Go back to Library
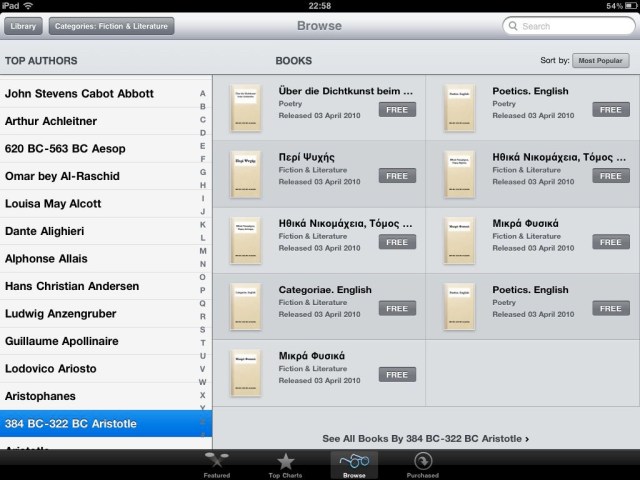This screenshot has height=480, width=640. [x=23, y=26]
